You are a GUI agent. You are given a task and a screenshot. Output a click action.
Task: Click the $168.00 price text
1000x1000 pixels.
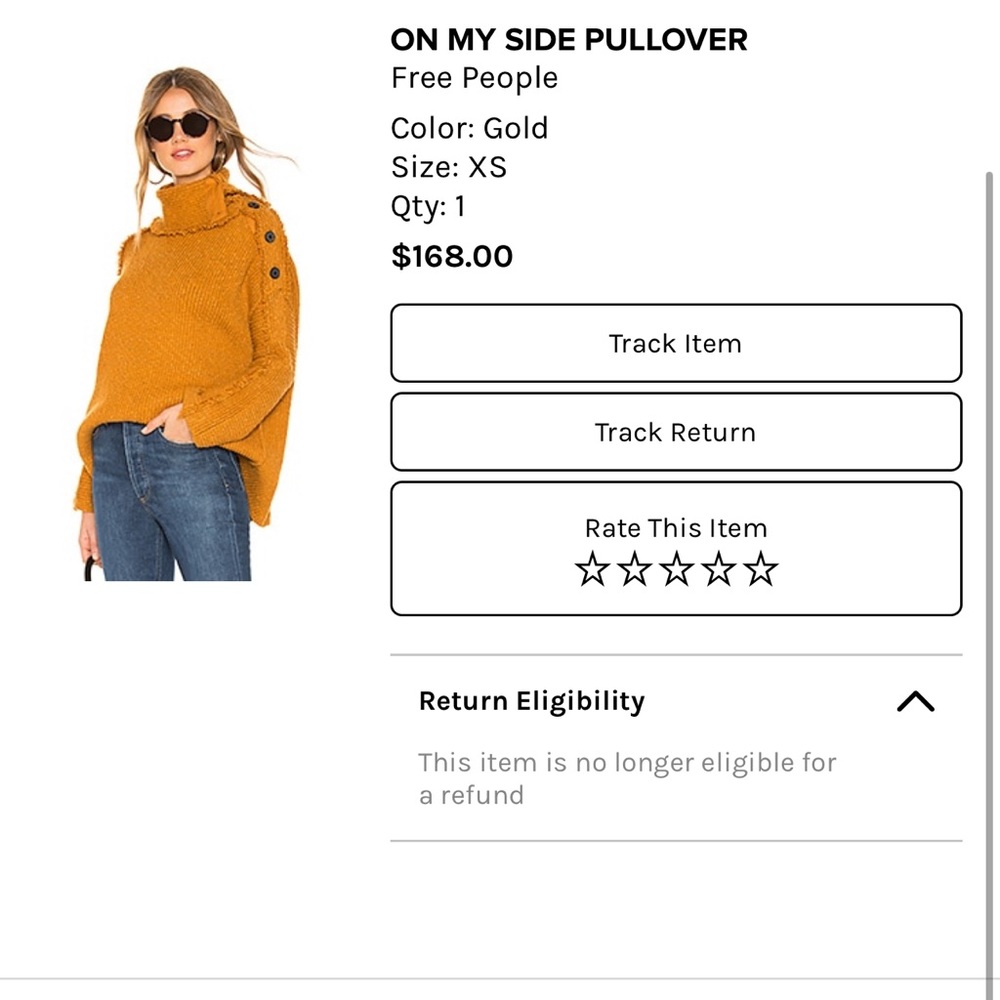[x=452, y=256]
